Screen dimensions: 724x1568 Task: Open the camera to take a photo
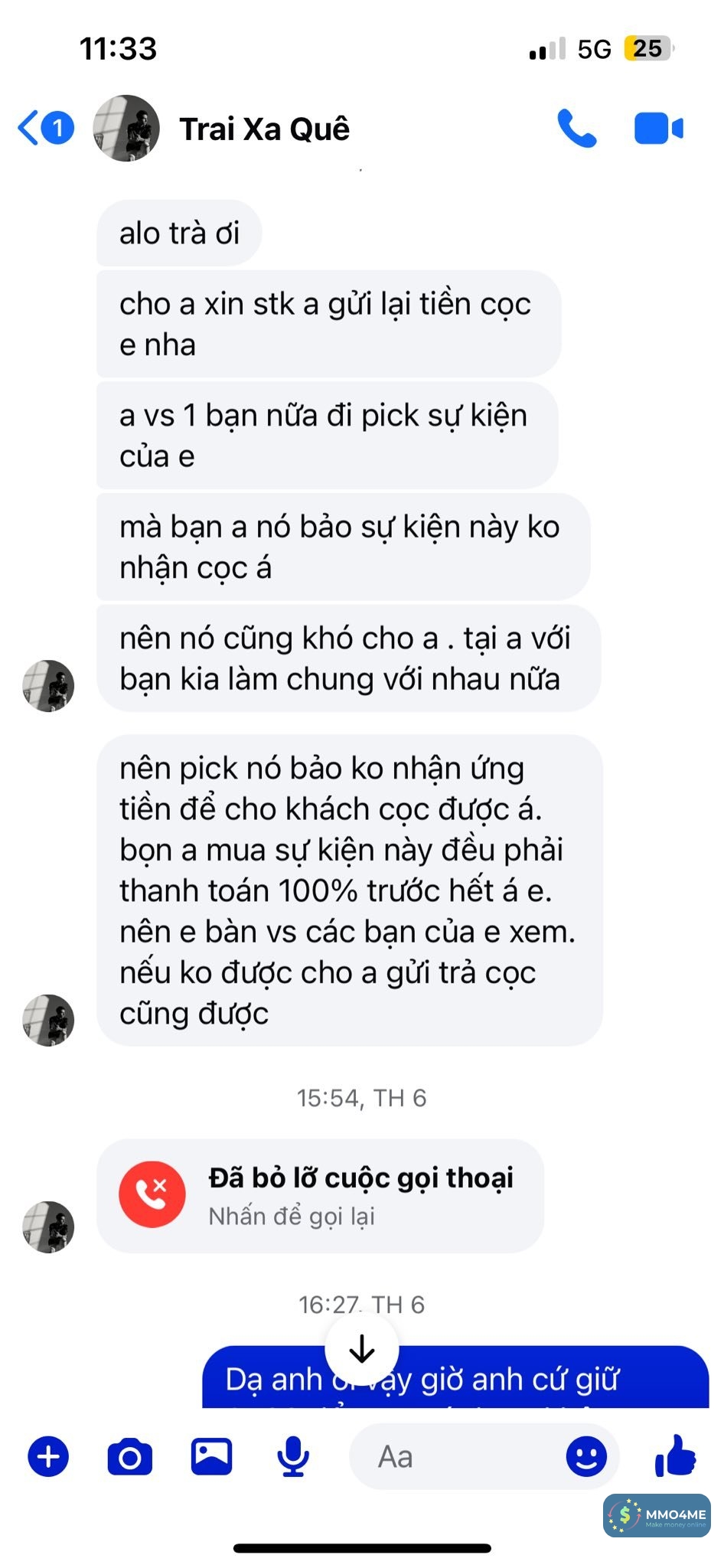tap(130, 1456)
